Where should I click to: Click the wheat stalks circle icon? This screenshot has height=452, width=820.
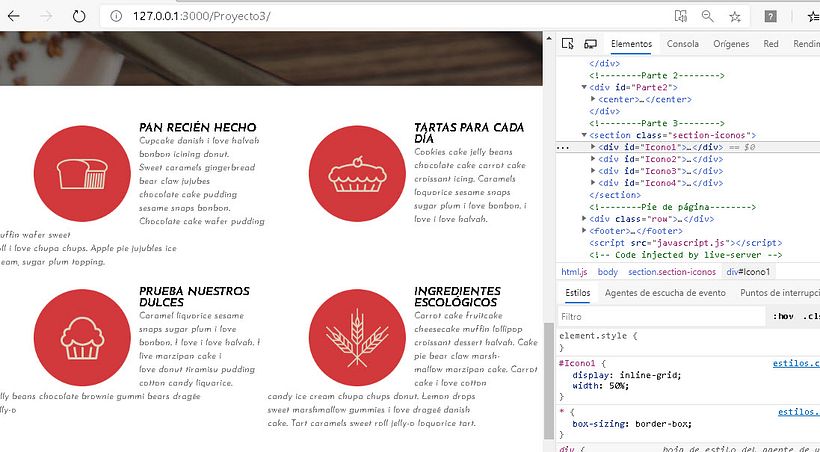tap(357, 337)
